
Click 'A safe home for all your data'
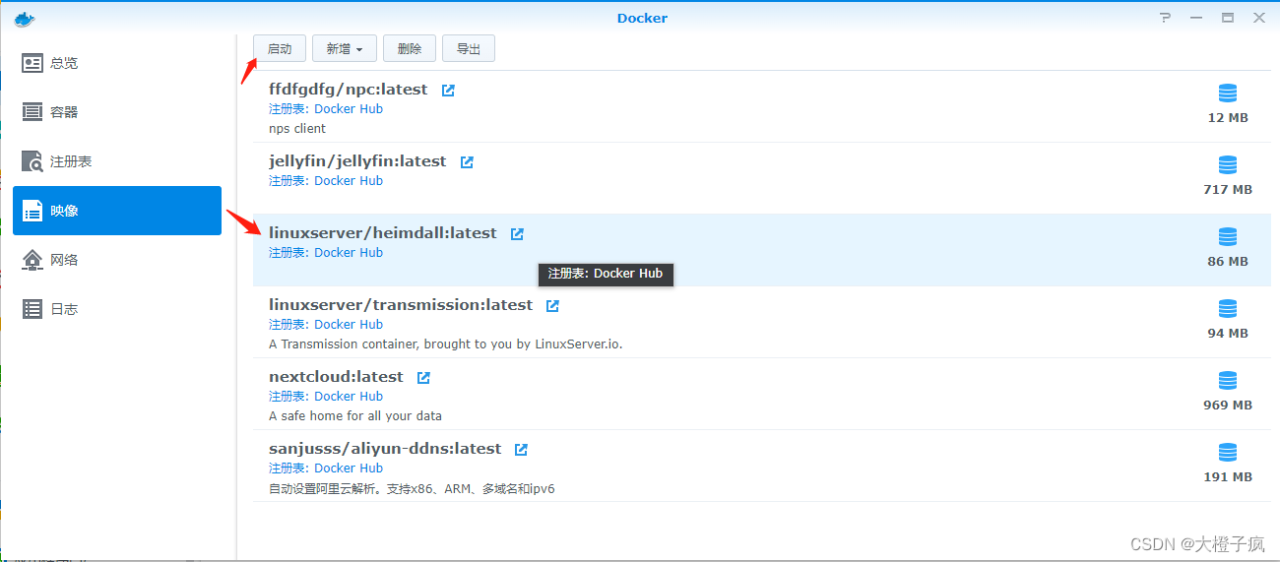tap(355, 416)
